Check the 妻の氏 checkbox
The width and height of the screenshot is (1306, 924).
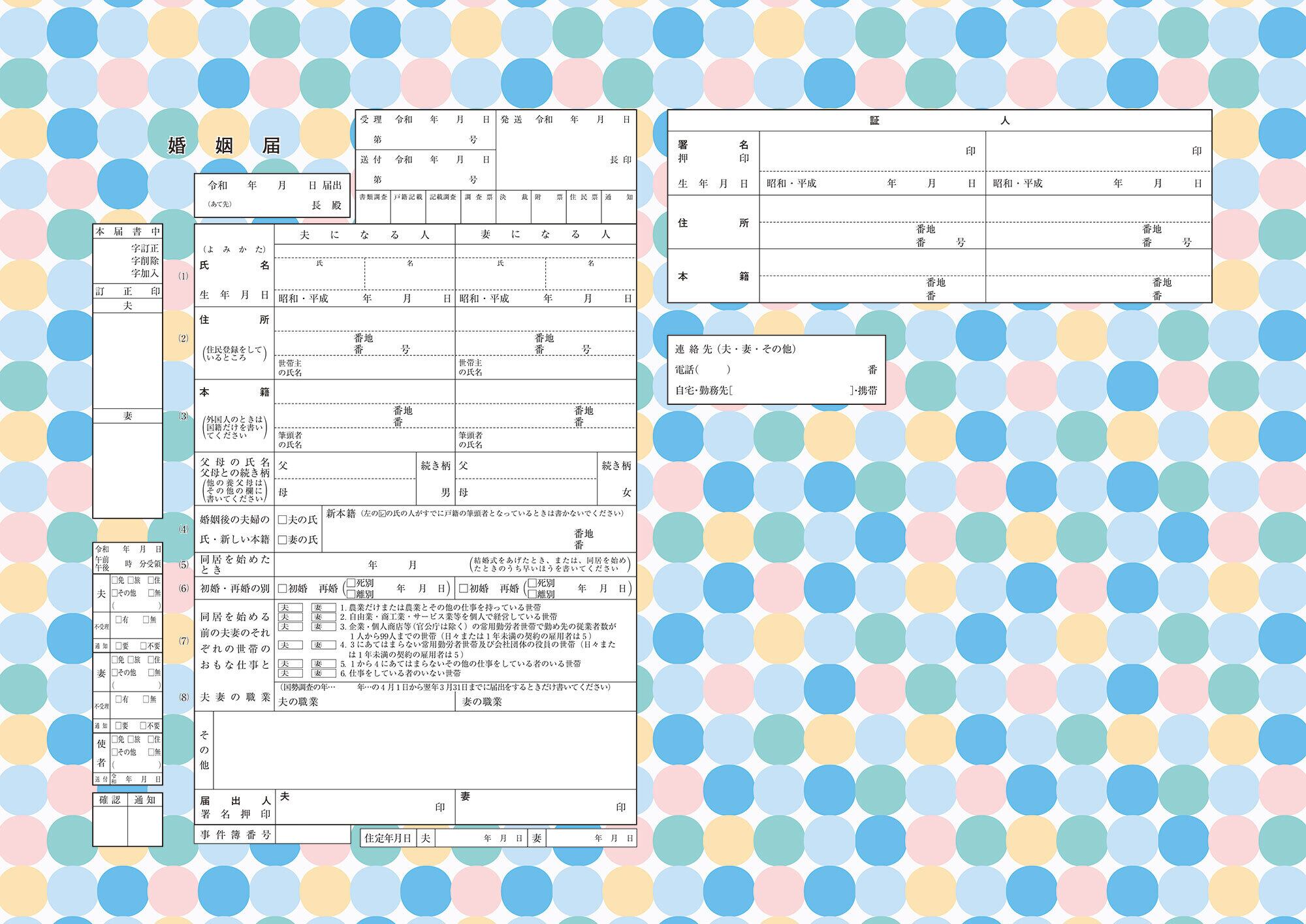point(283,540)
